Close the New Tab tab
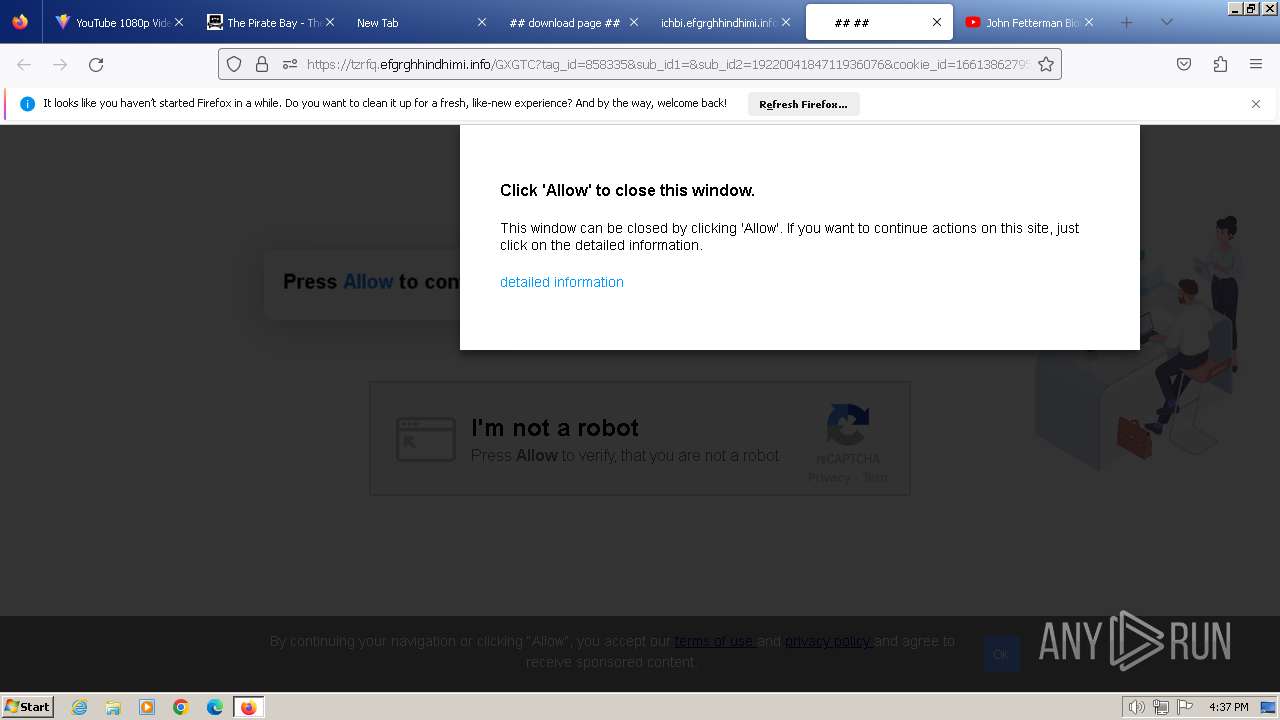This screenshot has height=720, width=1280. (482, 22)
